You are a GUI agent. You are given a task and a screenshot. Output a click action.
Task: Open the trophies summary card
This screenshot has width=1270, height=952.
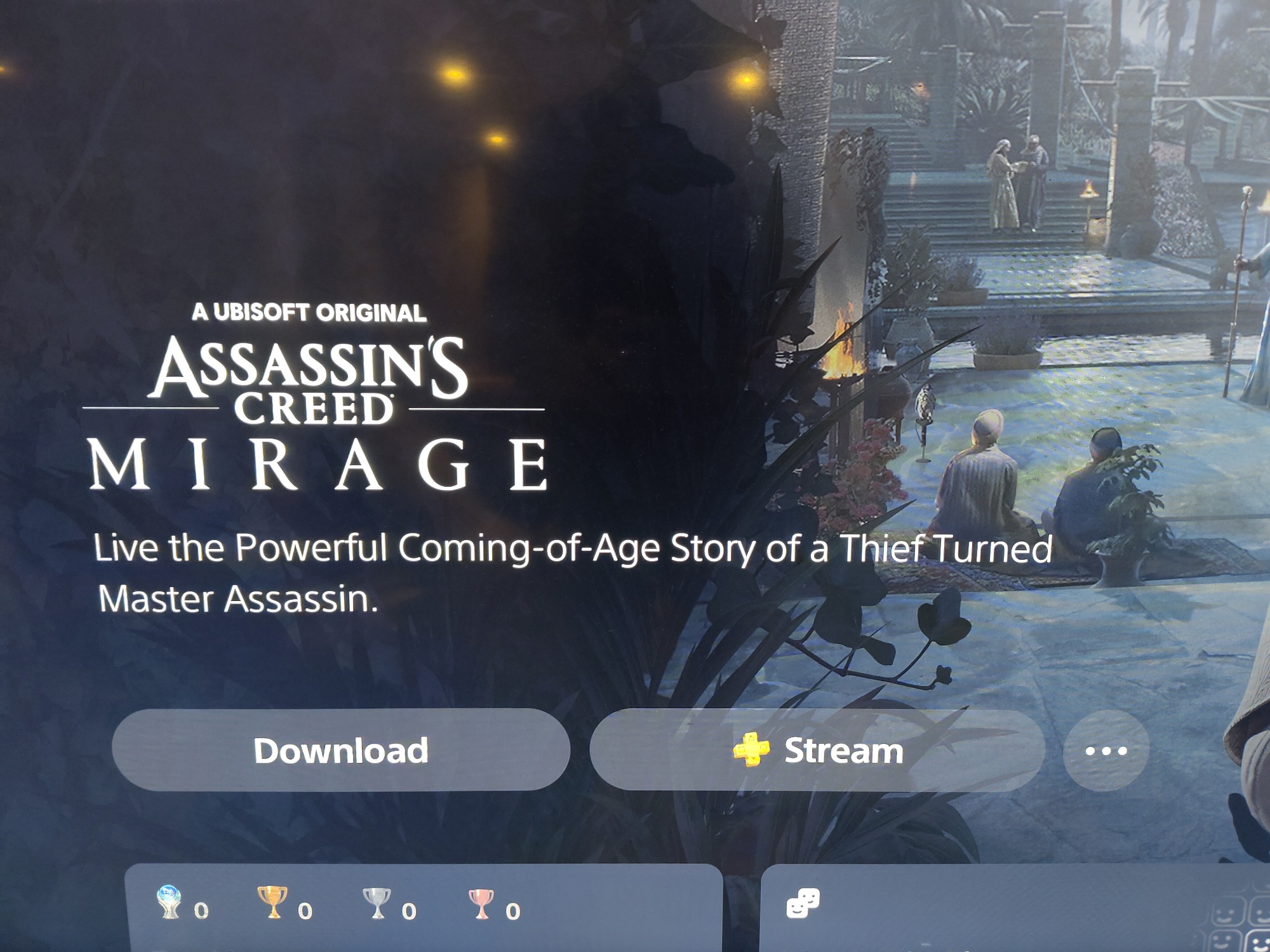424,908
